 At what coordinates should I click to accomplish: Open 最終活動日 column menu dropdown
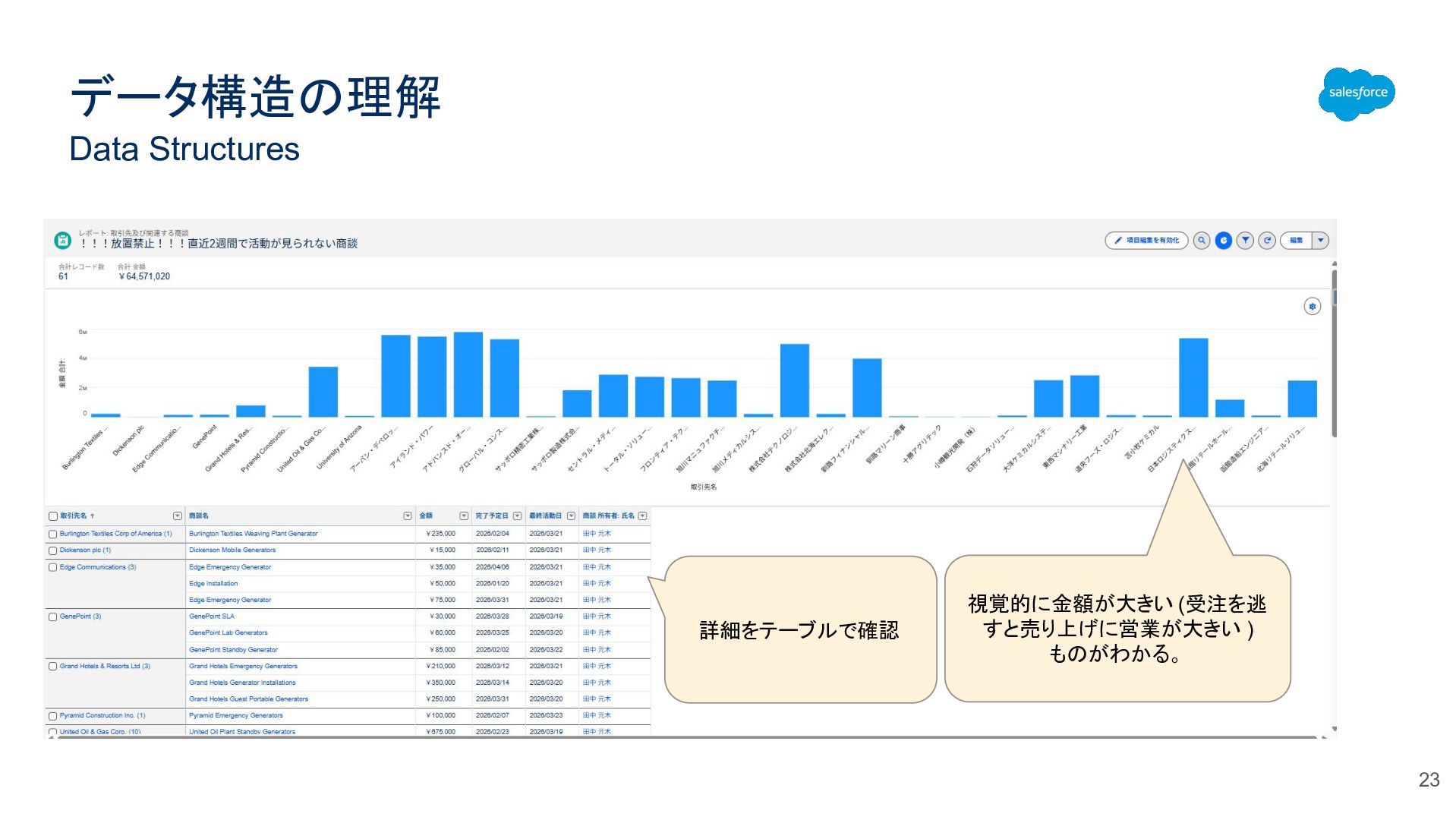572,516
